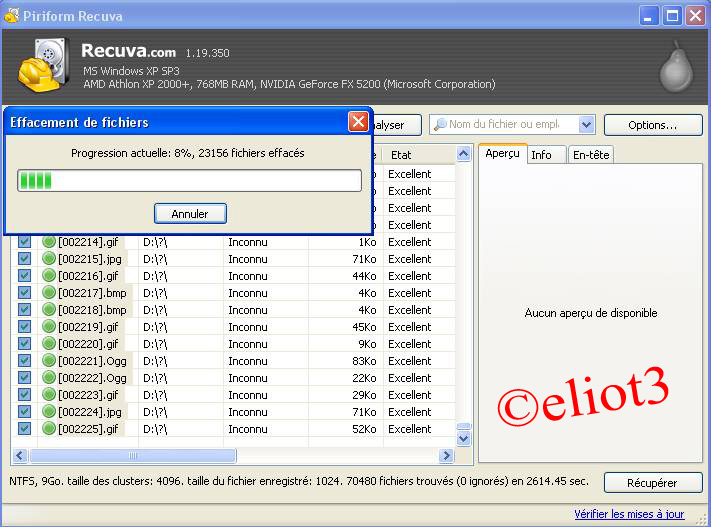
Task: Uncheck the [002215].jpg checkbox
Action: tap(24, 259)
